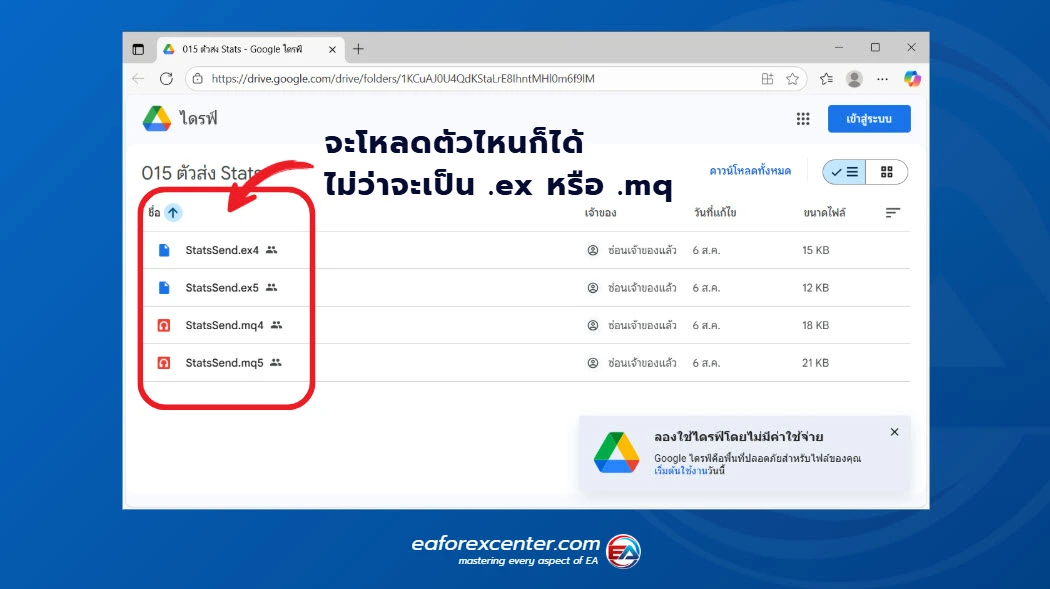Viewport: 1050px width, 589px height.
Task: Switch to list view layout
Action: click(x=844, y=172)
